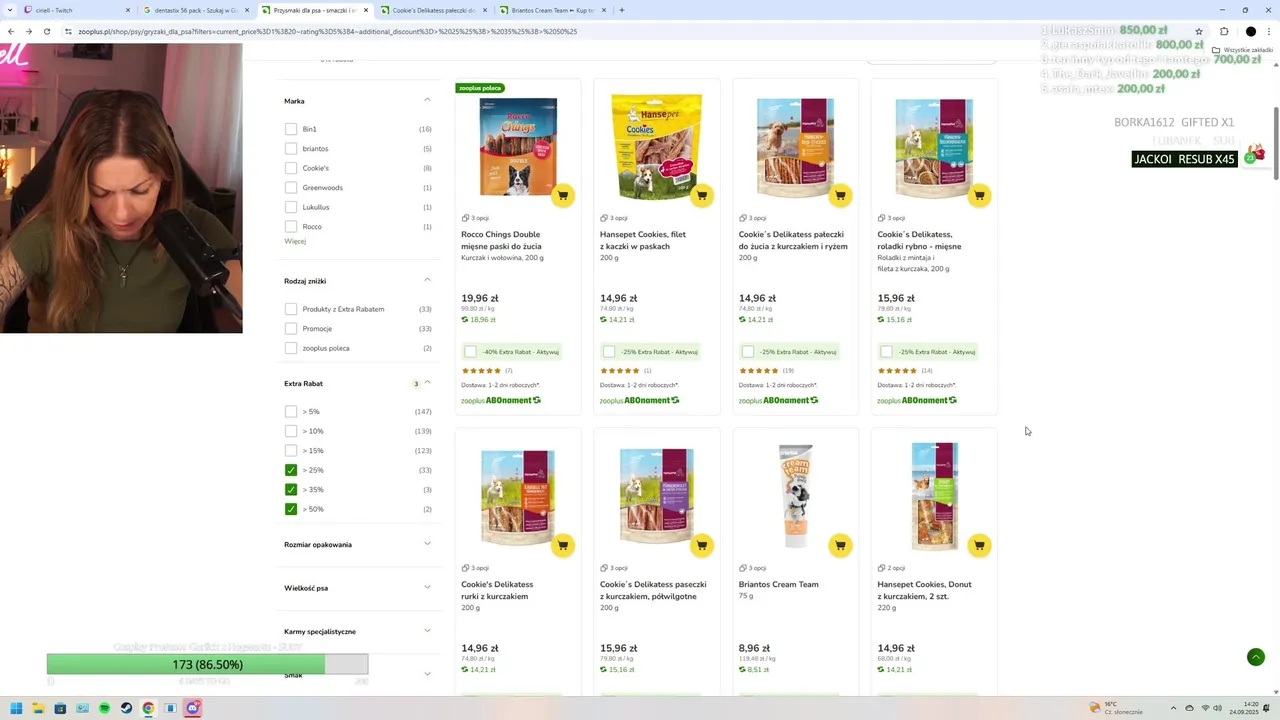Collapse the Extra Rabat filter section
Screen dimensions: 1280x720
[427, 383]
